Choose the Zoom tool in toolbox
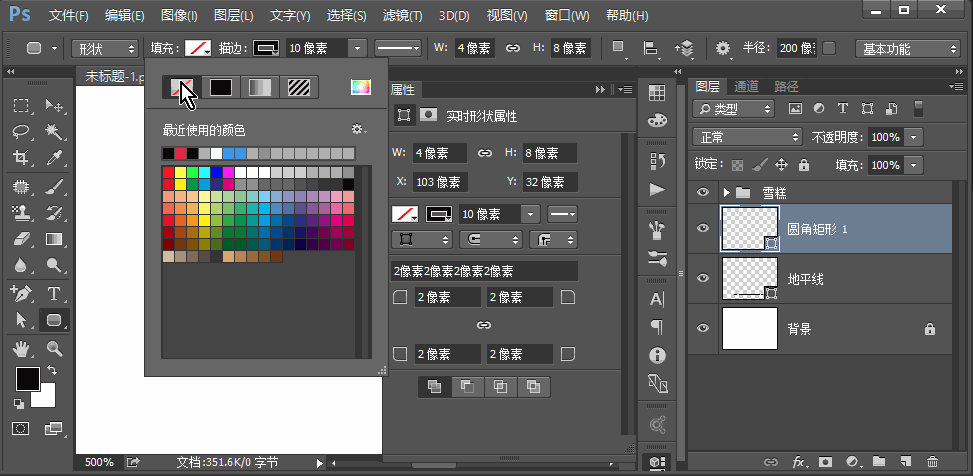The height and width of the screenshot is (476, 973). point(54,349)
